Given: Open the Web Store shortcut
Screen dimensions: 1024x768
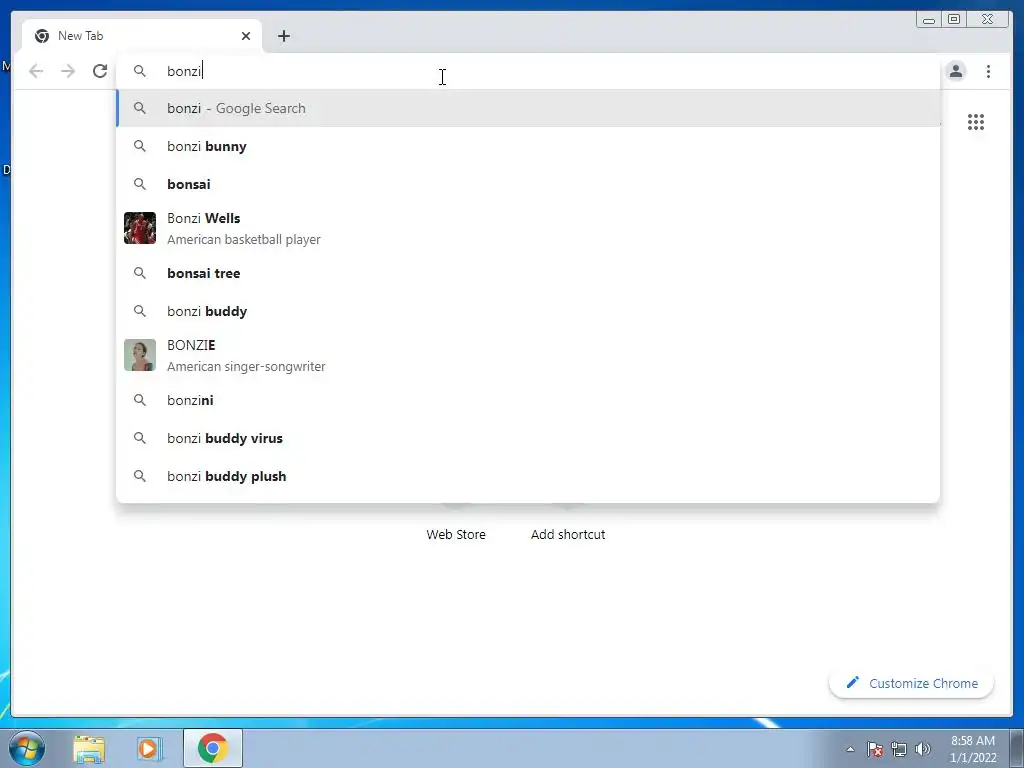Looking at the screenshot, I should [x=456, y=534].
